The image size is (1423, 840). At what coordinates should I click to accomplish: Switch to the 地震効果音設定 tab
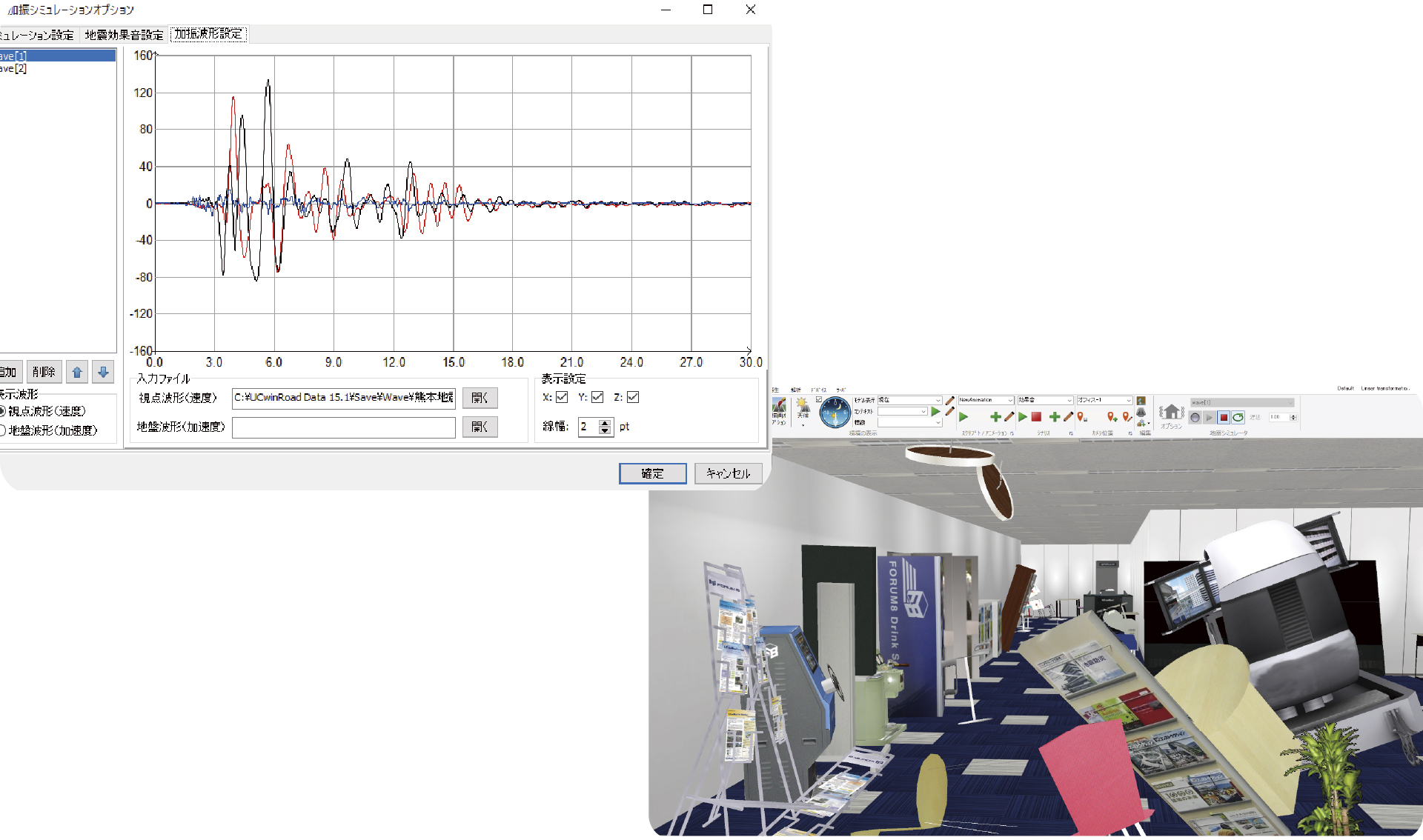coord(124,35)
